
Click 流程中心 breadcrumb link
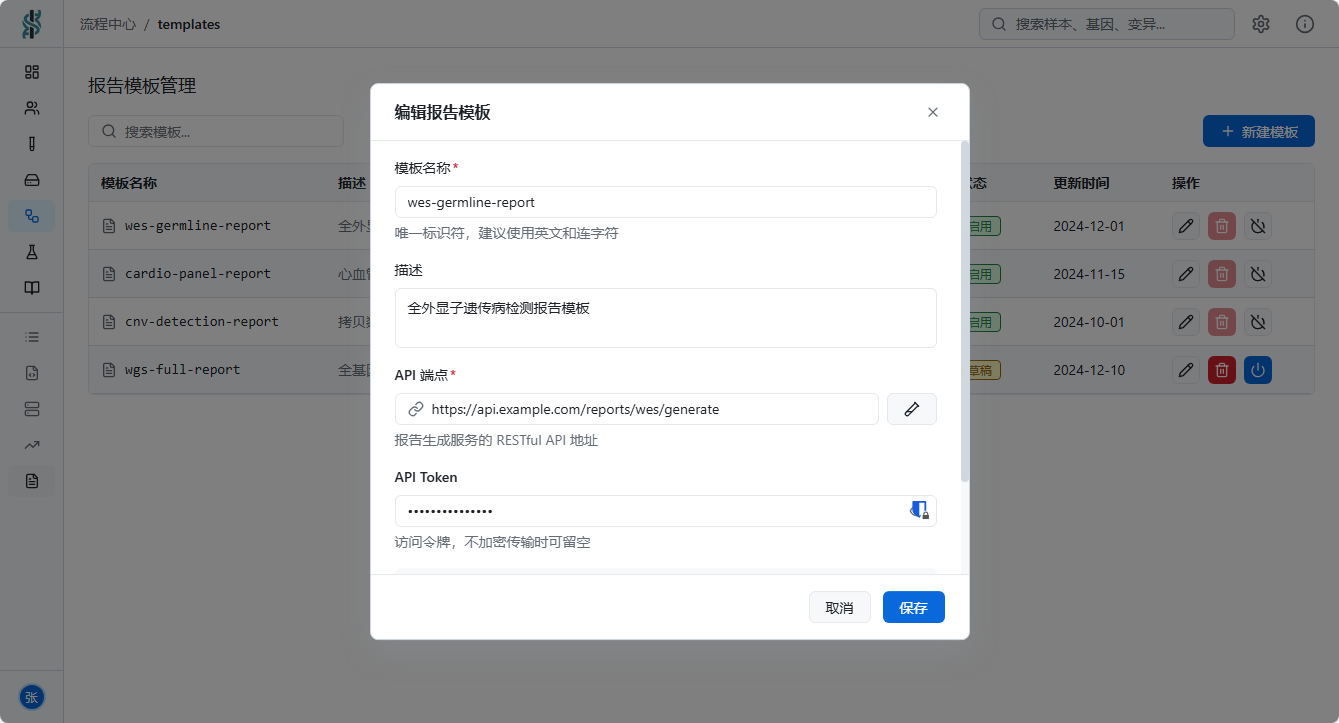(108, 24)
